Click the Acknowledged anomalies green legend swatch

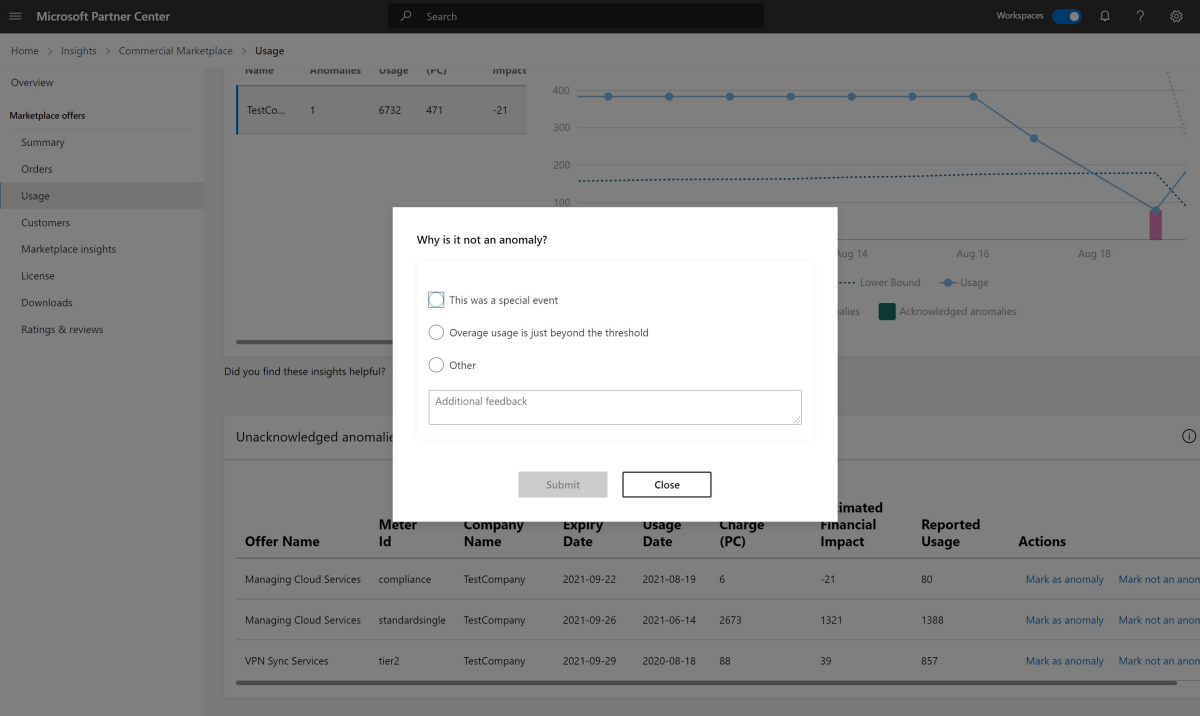pyautogui.click(x=887, y=311)
